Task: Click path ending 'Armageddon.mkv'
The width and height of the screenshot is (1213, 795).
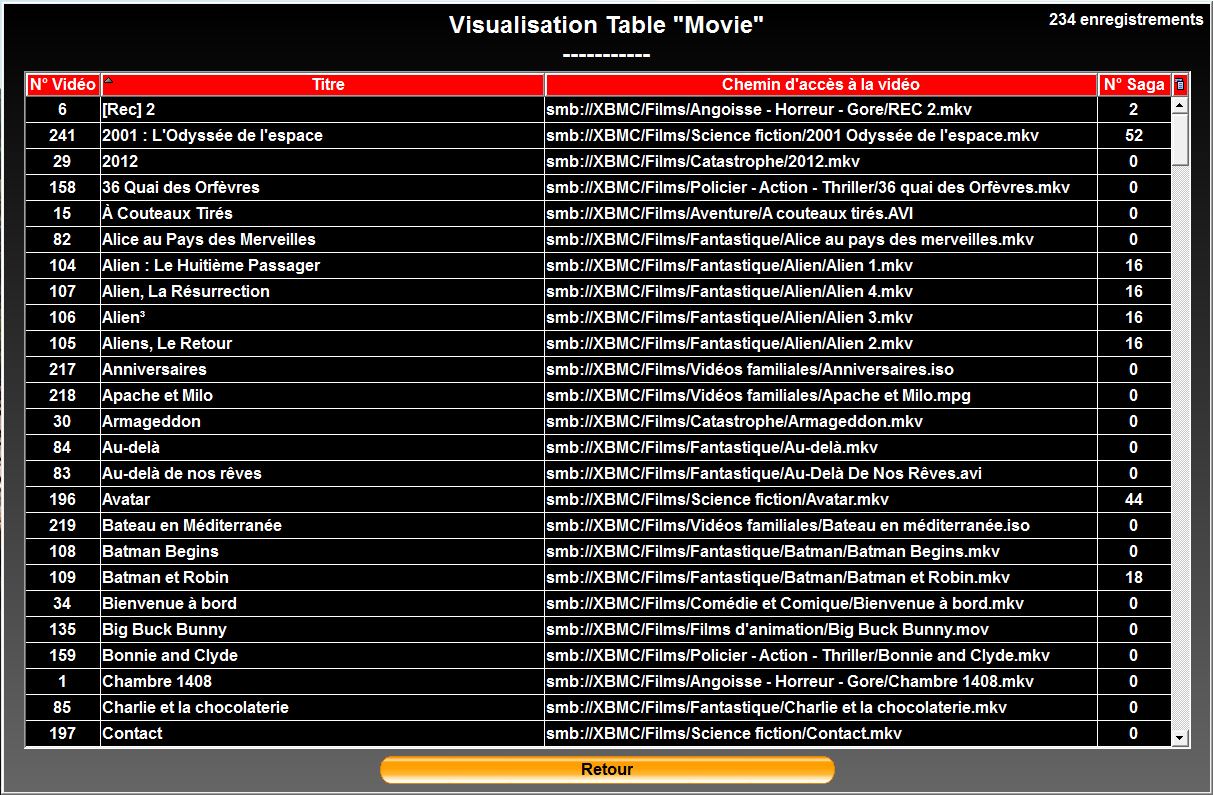Action: click(734, 421)
